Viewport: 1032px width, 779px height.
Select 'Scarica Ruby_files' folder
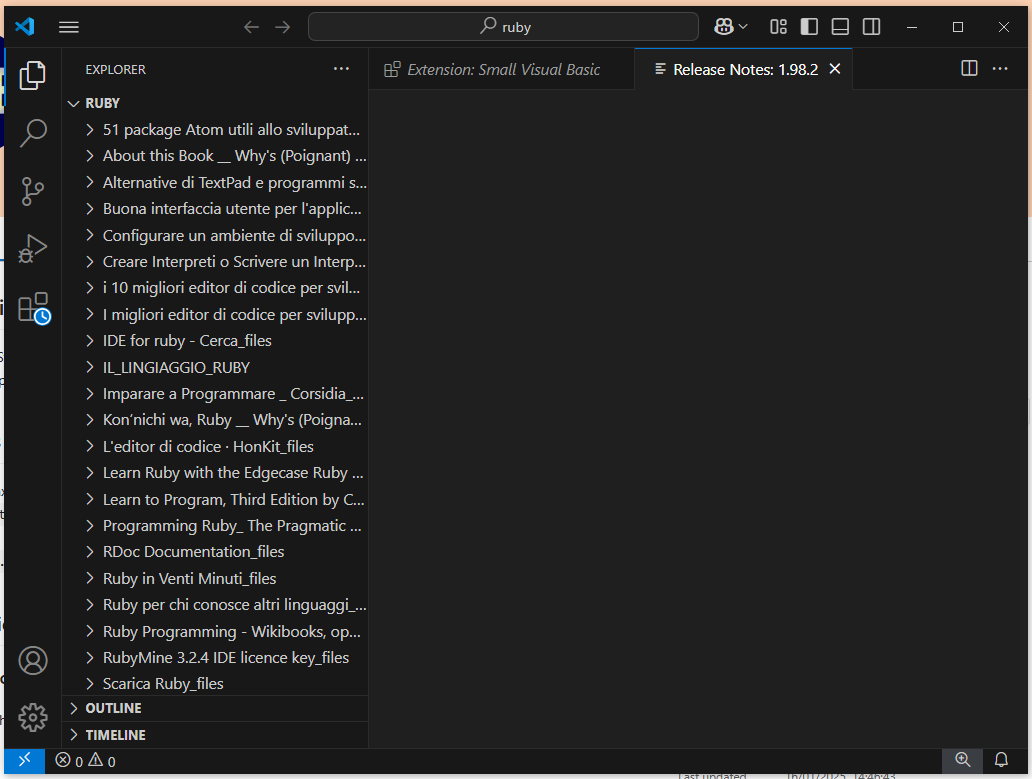(x=215, y=684)
